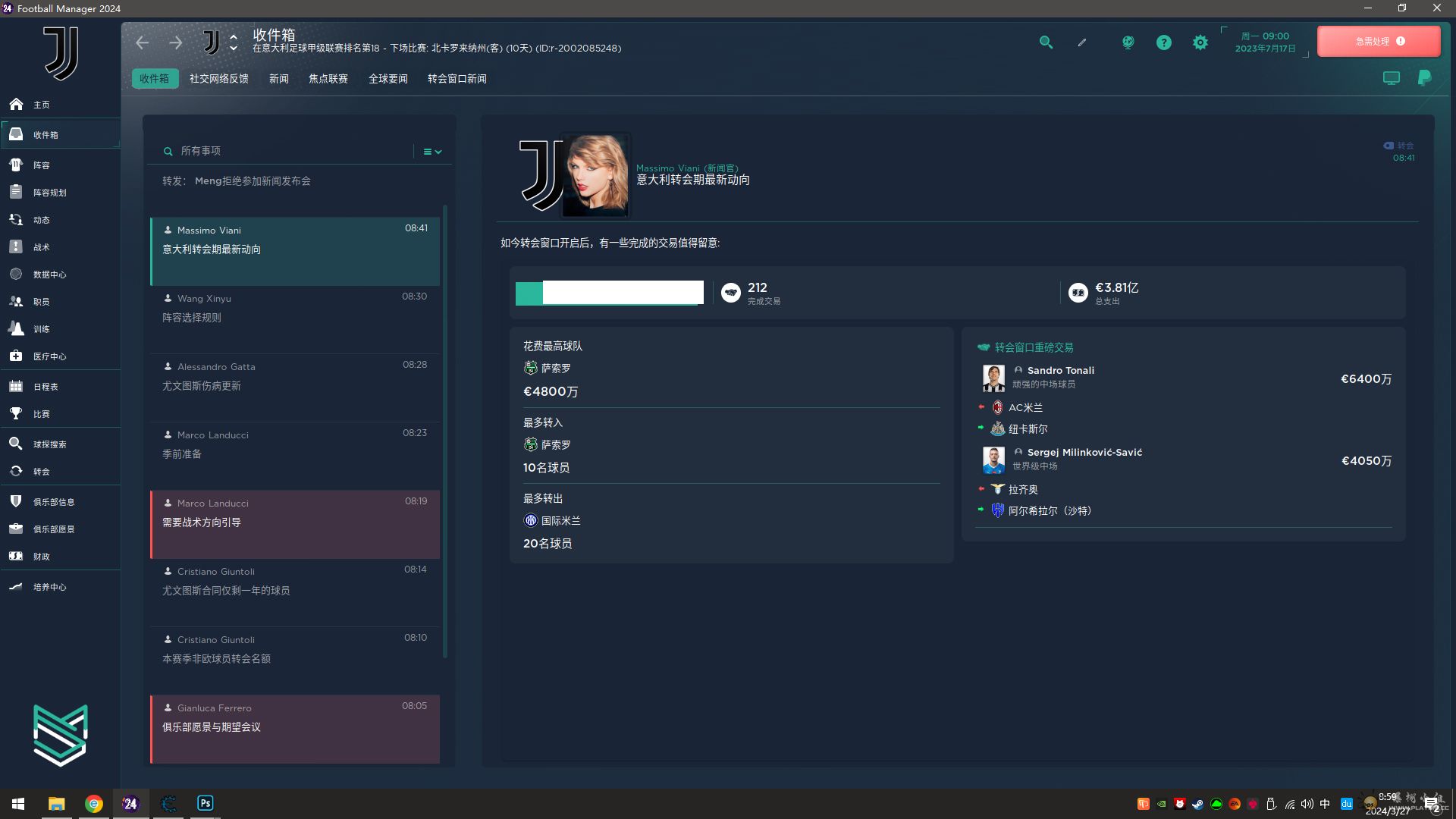Viewport: 1456px width, 819px height.
Task: Click the inbox list scrollbar
Action: coord(445,431)
